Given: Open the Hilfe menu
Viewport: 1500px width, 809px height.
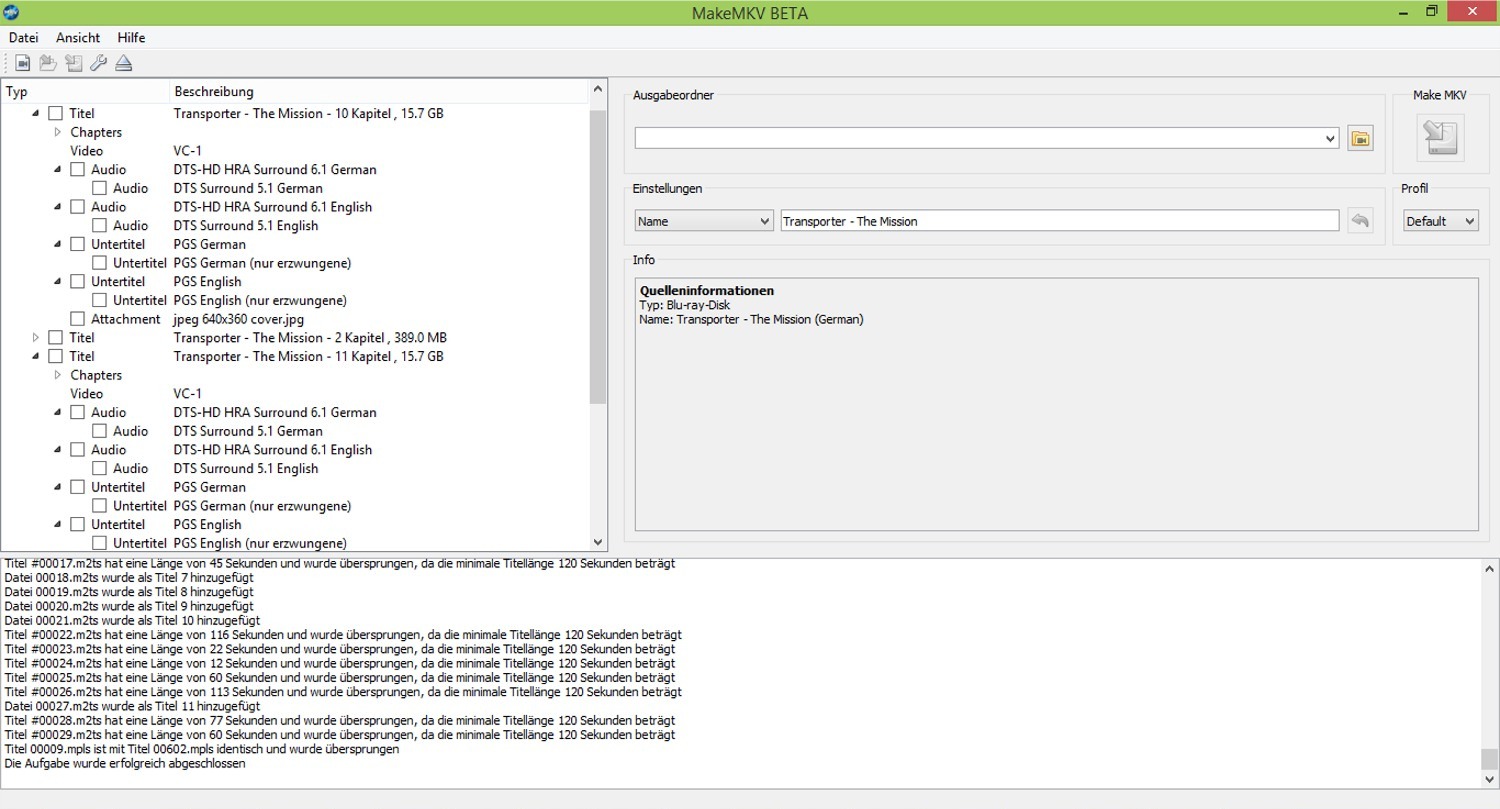Looking at the screenshot, I should 131,38.
